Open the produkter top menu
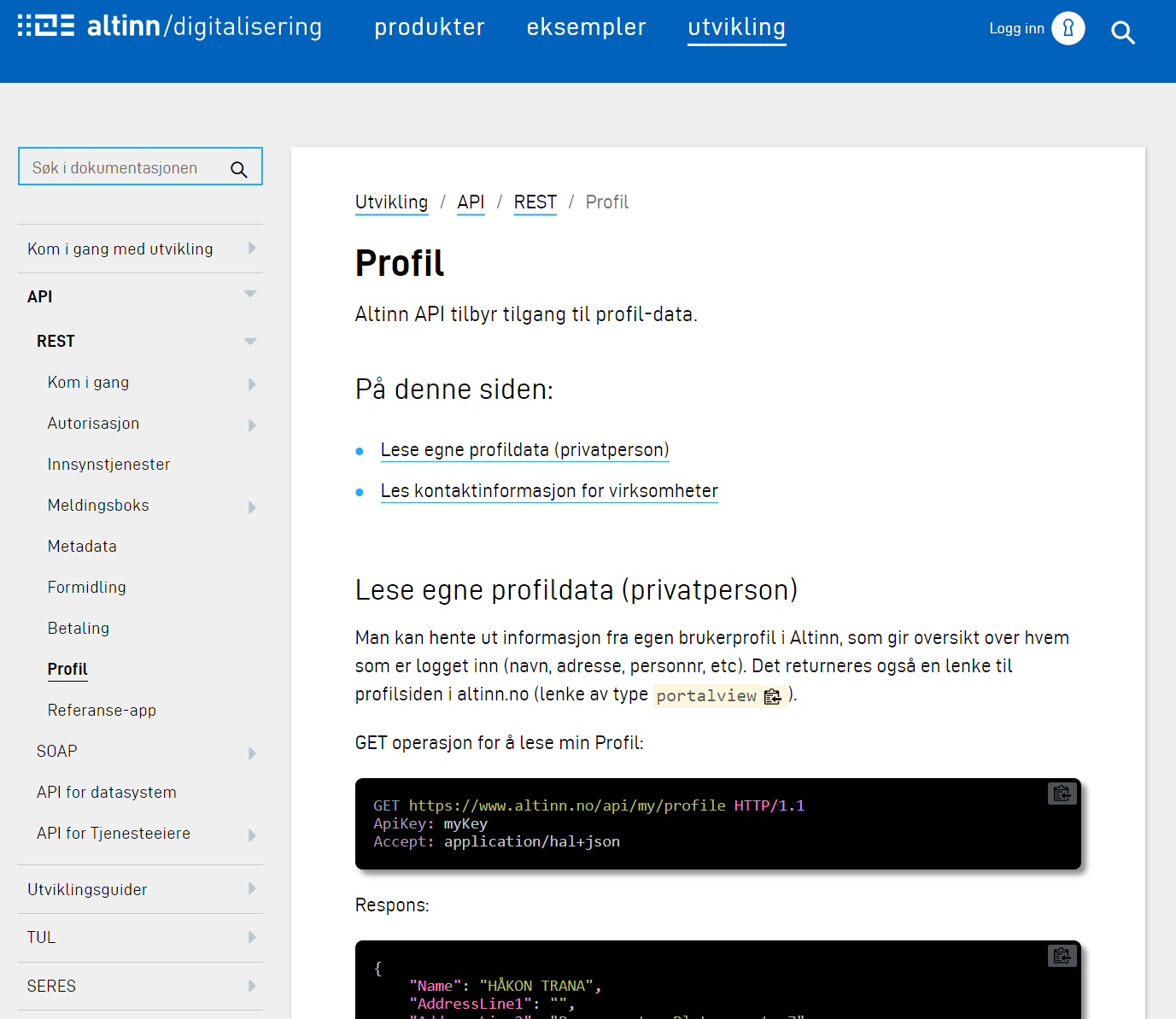 coord(430,27)
